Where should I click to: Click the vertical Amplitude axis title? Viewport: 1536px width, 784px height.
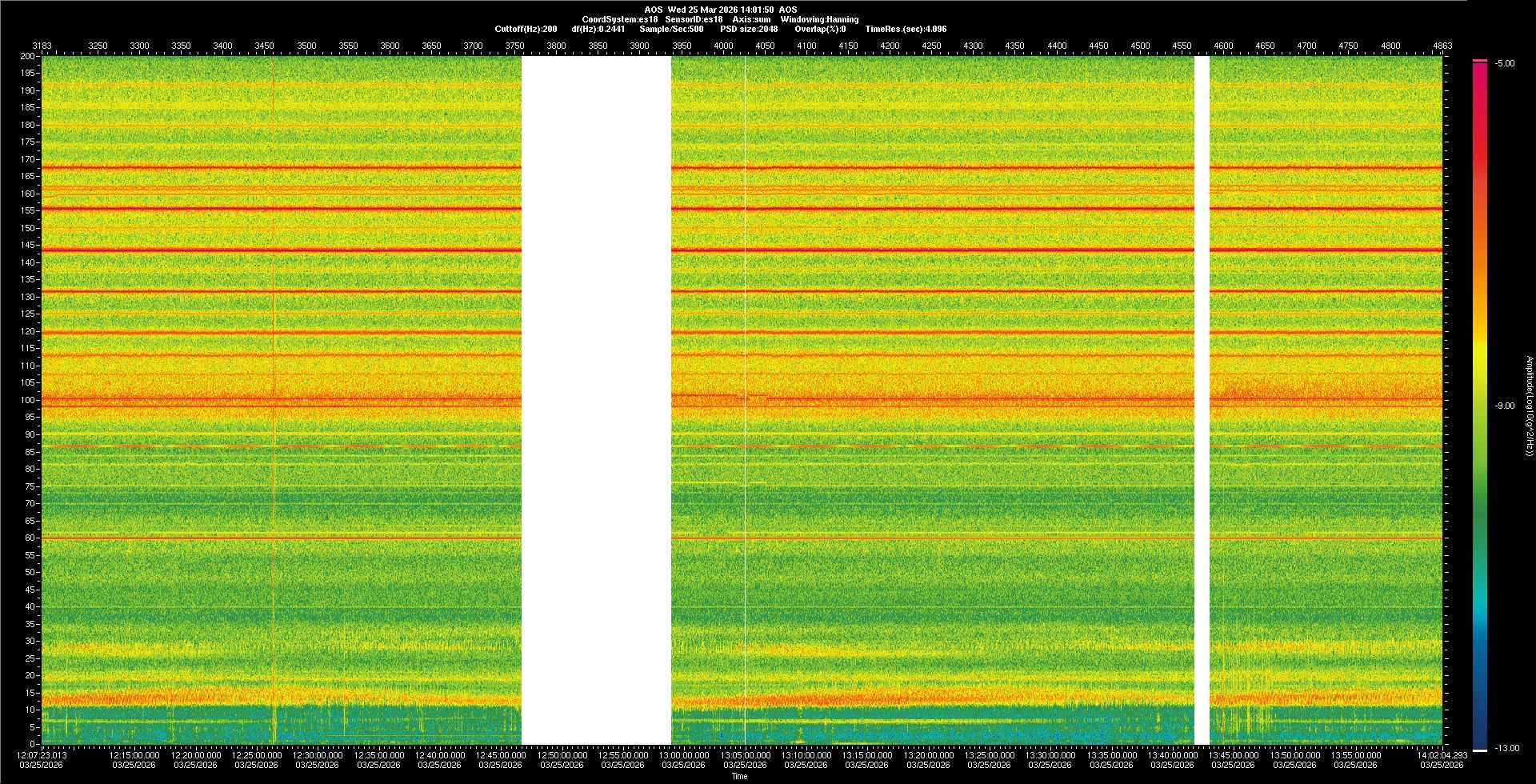pyautogui.click(x=1529, y=406)
